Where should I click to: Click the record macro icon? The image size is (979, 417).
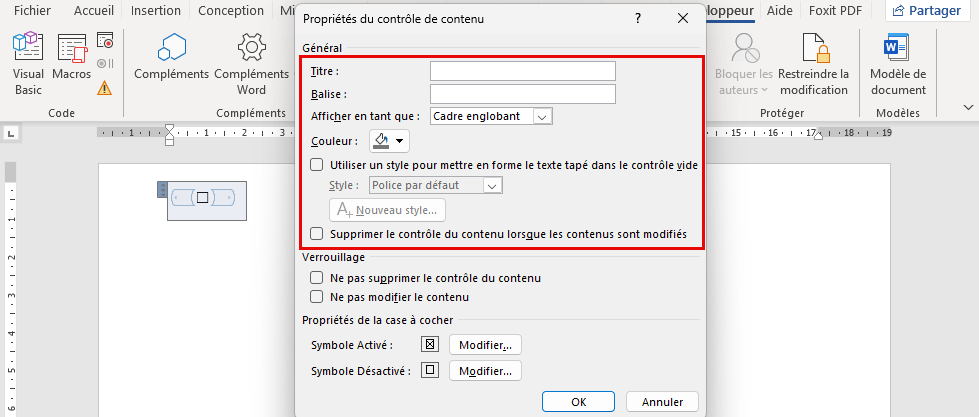click(x=105, y=41)
